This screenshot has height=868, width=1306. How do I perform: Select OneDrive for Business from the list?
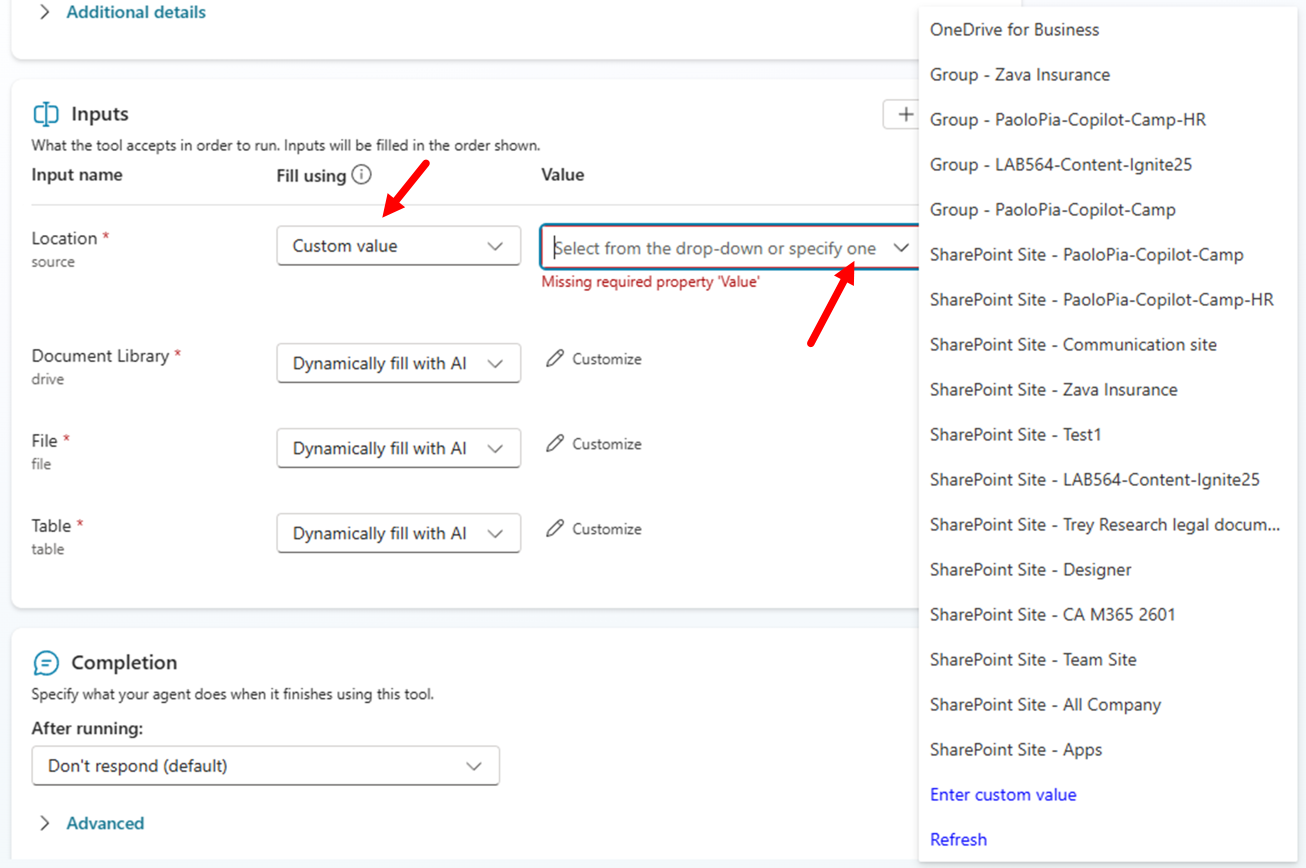tap(1014, 30)
